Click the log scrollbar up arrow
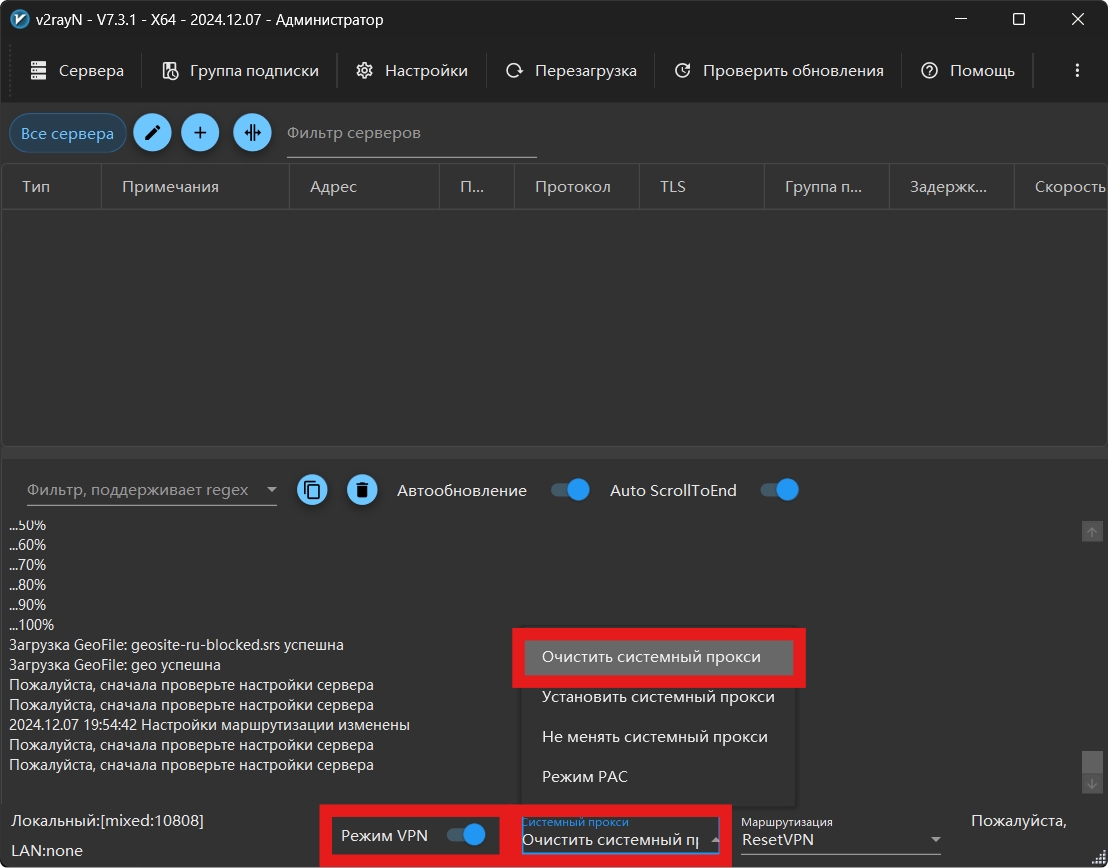1108x868 pixels. point(1092,532)
